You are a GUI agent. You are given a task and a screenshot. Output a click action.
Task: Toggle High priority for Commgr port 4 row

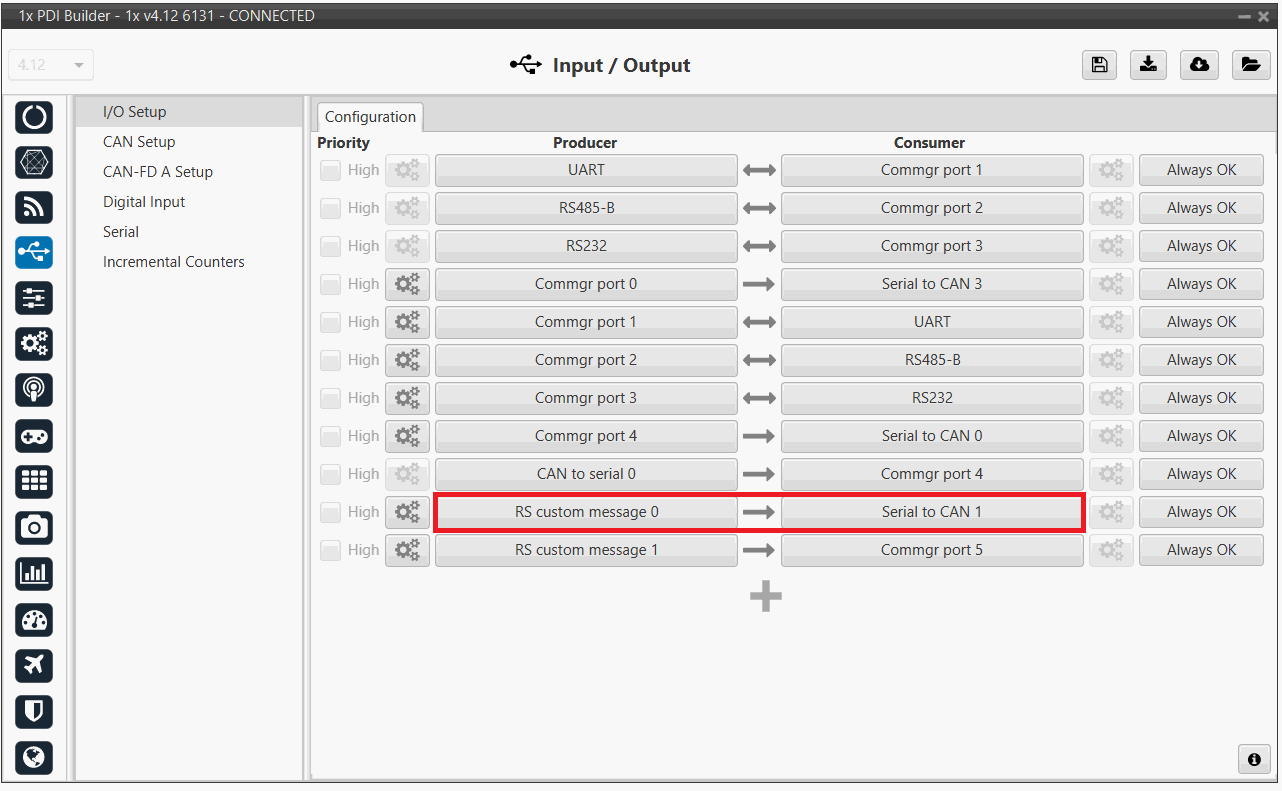point(330,437)
